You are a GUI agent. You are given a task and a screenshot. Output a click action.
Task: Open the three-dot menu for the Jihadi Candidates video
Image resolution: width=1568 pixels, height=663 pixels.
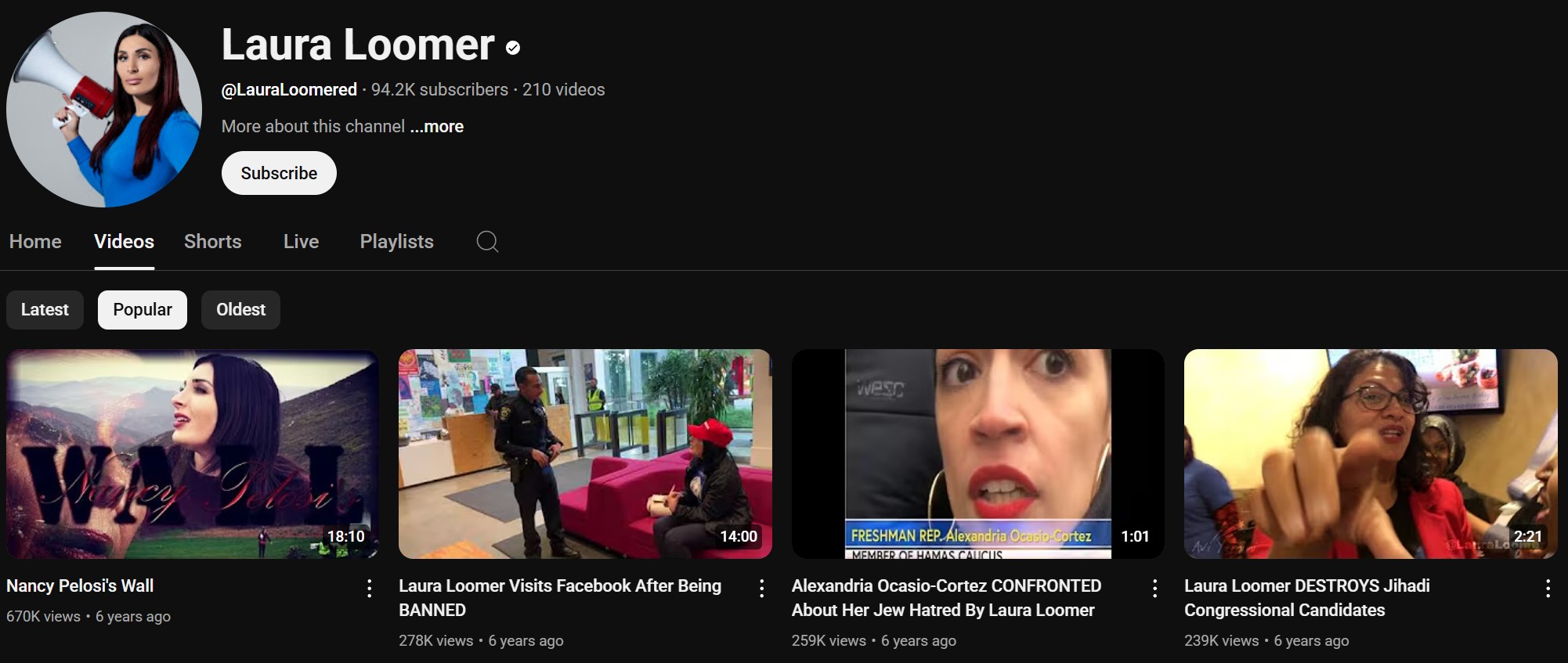[x=1548, y=589]
